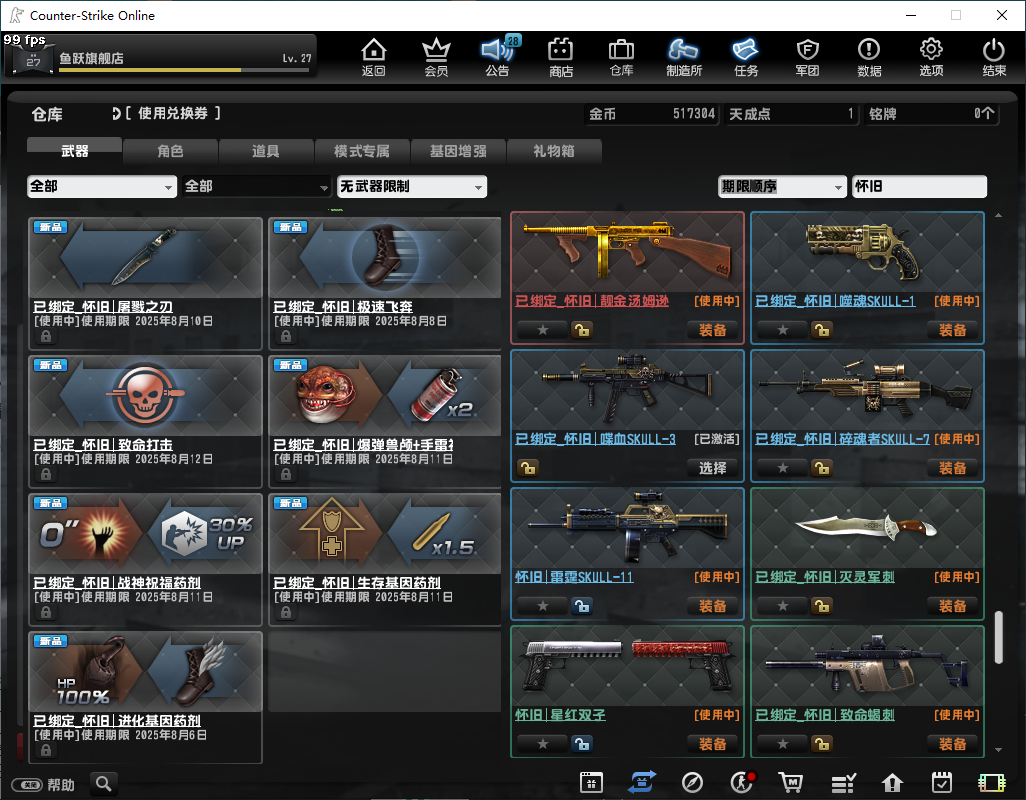Viewport: 1026px width, 800px height.
Task: Select the 致命打击 skull item thumbnail
Action: pyautogui.click(x=145, y=396)
